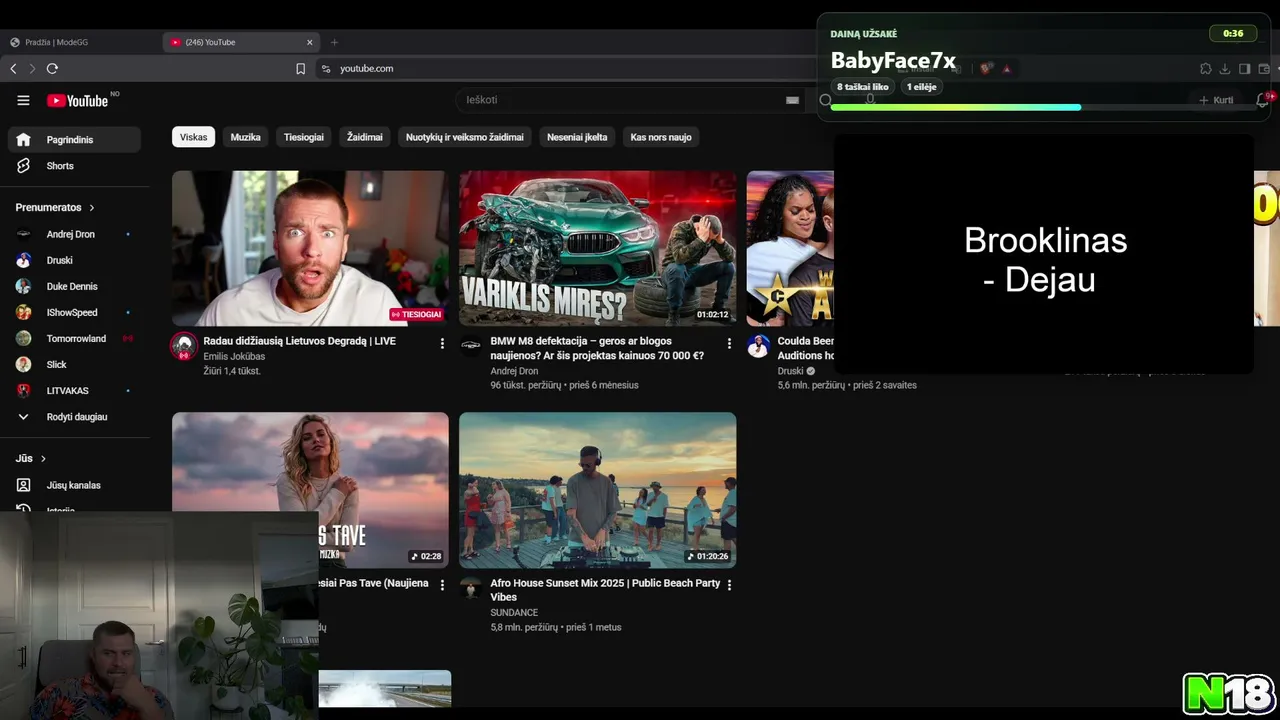
Task: Select the Žaidimai filter chip
Action: pos(365,137)
